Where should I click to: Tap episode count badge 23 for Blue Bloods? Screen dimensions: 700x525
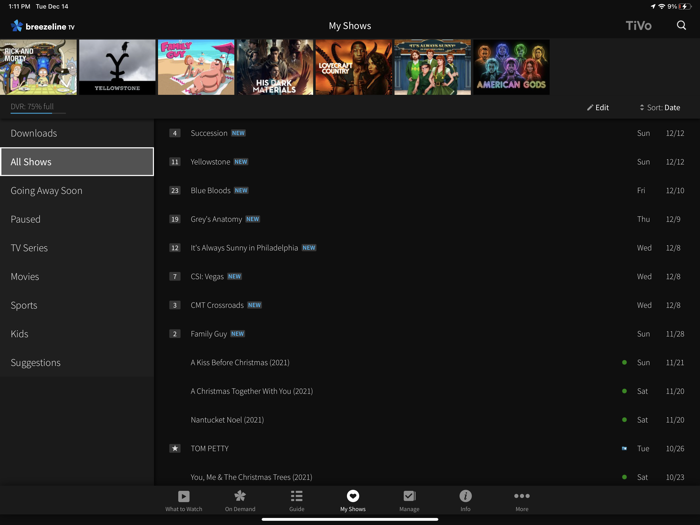point(175,191)
